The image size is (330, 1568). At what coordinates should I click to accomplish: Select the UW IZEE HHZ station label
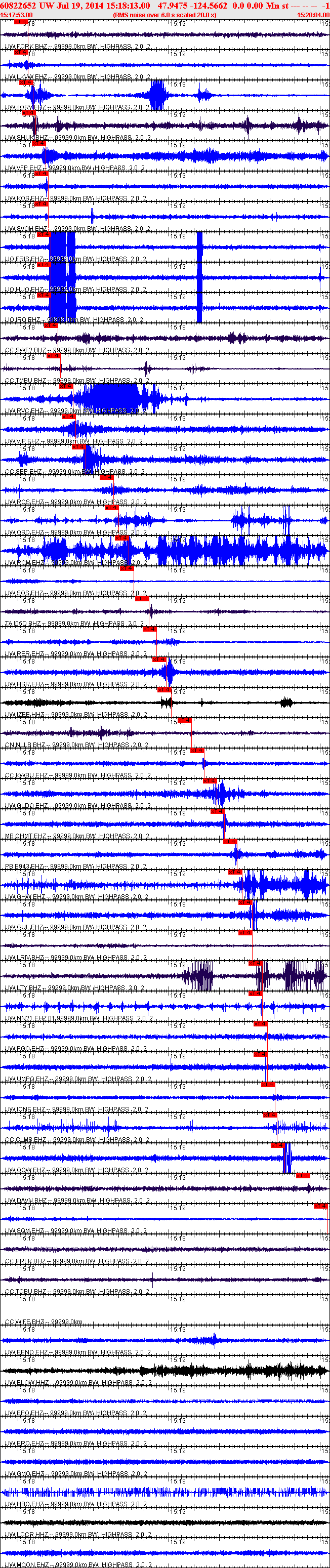[77, 716]
